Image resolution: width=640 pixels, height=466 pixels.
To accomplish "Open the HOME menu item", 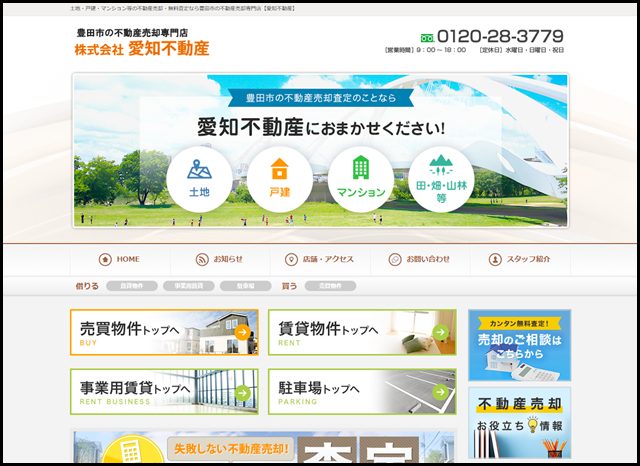I will [x=120, y=260].
